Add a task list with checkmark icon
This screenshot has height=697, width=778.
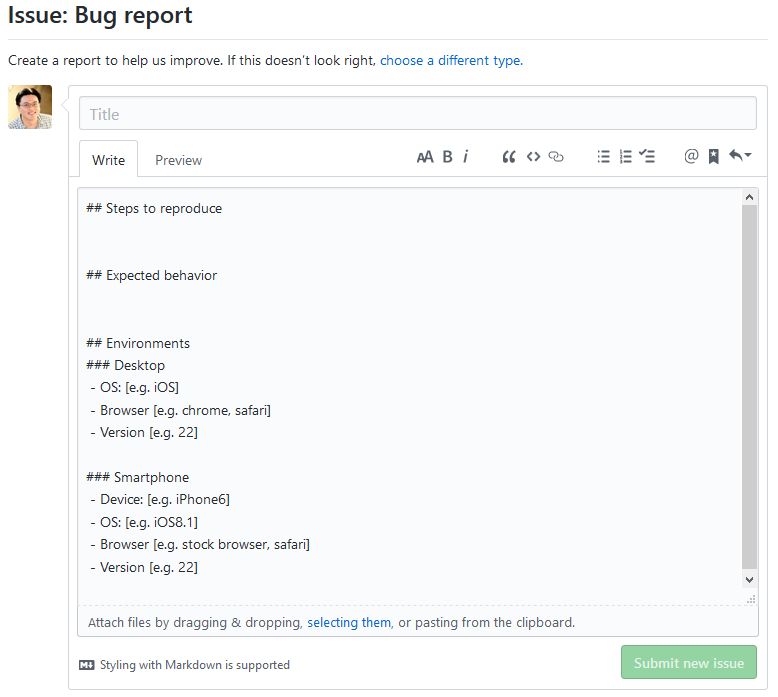[647, 157]
